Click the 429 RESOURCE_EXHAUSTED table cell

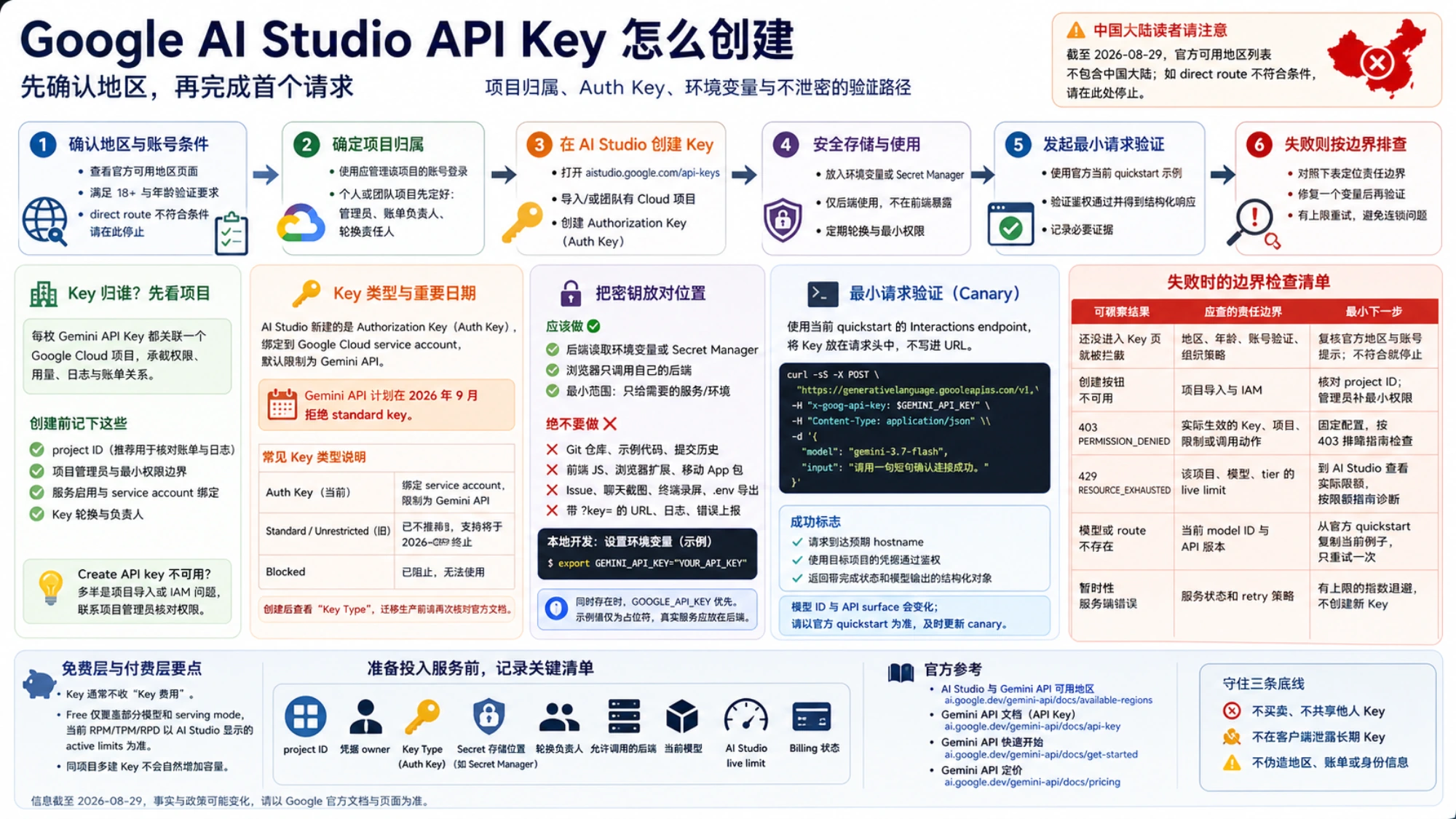(x=1123, y=483)
